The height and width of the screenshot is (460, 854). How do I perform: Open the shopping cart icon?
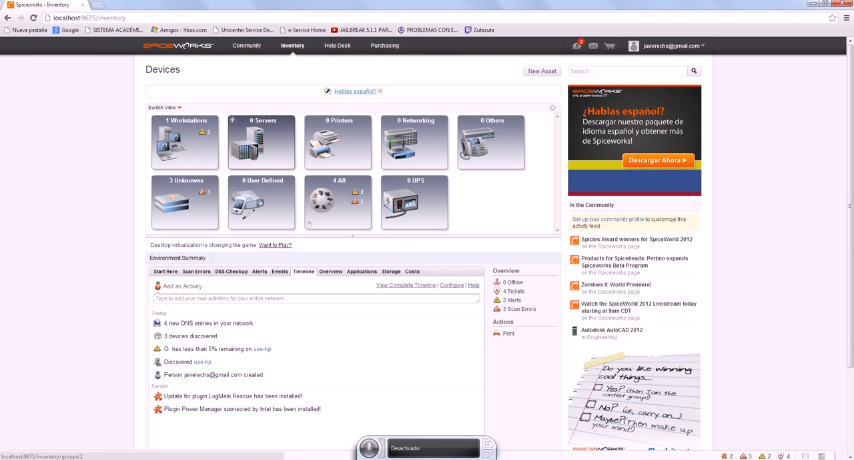[609, 46]
